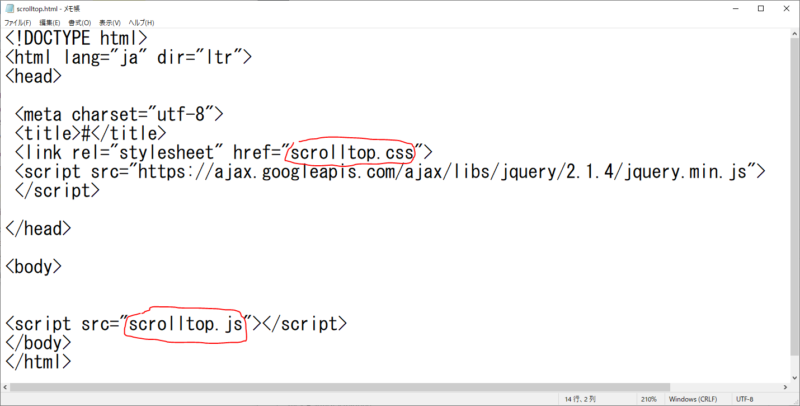Click the link rel="stylesheet" text
Screen dimensions: 800x406
[x=119, y=153]
